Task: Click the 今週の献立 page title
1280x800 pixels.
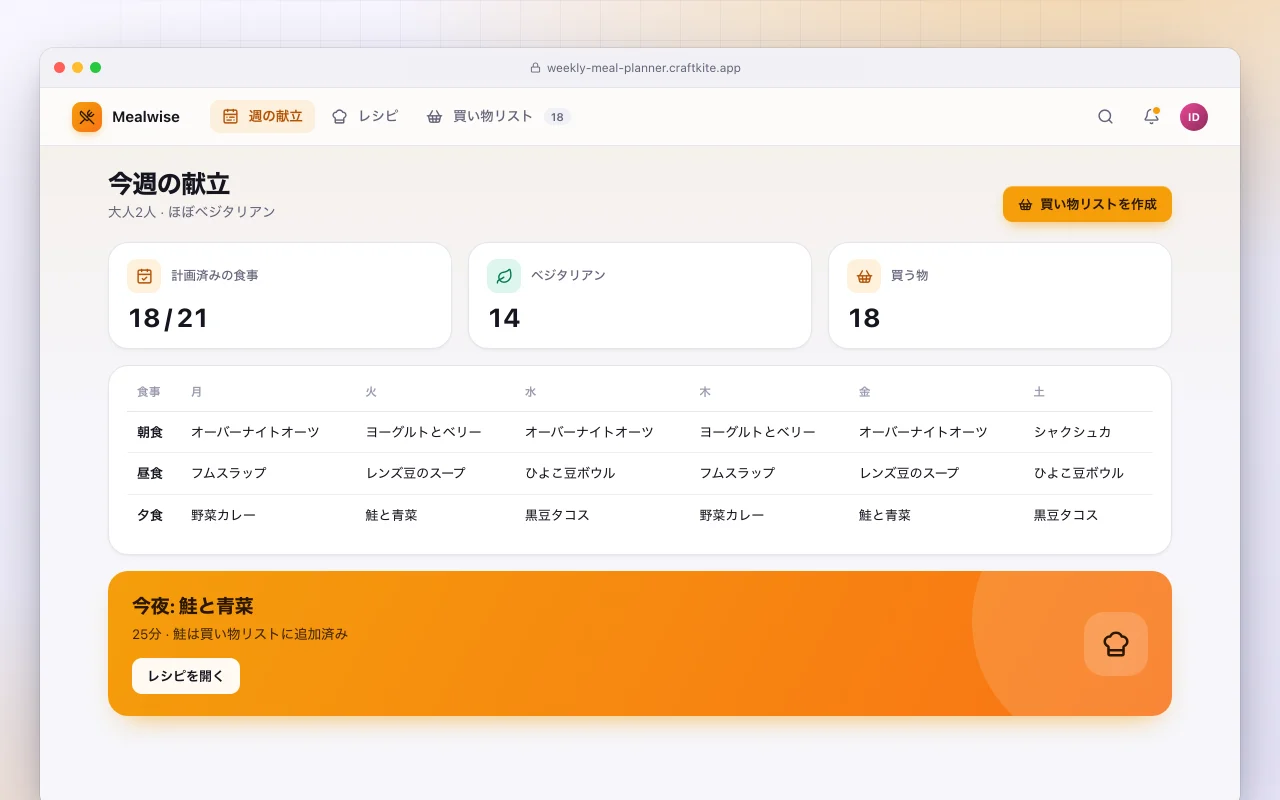Action: click(169, 184)
